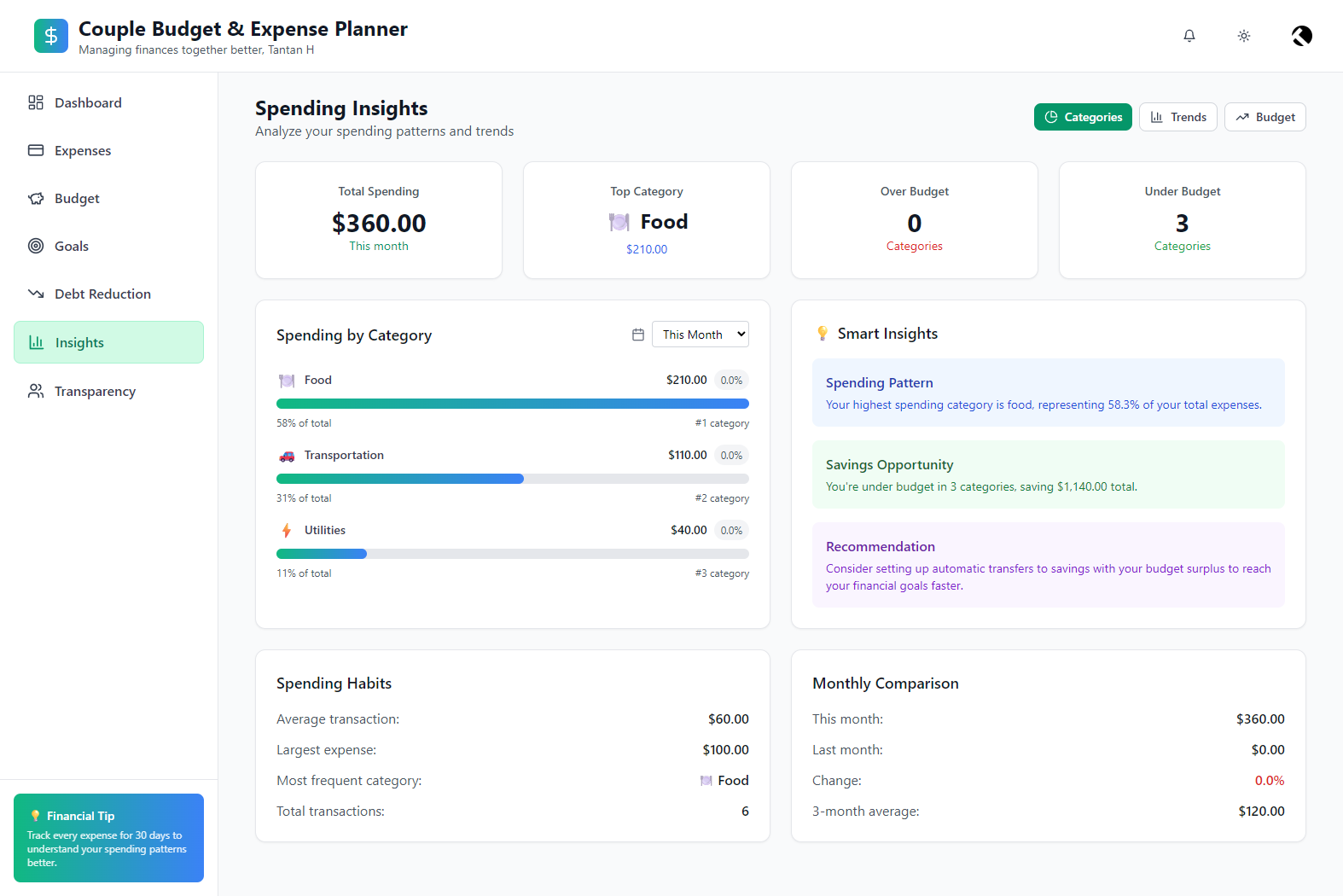Click the Top Category Food card
Viewport: 1343px width, 896px height.
coord(647,220)
